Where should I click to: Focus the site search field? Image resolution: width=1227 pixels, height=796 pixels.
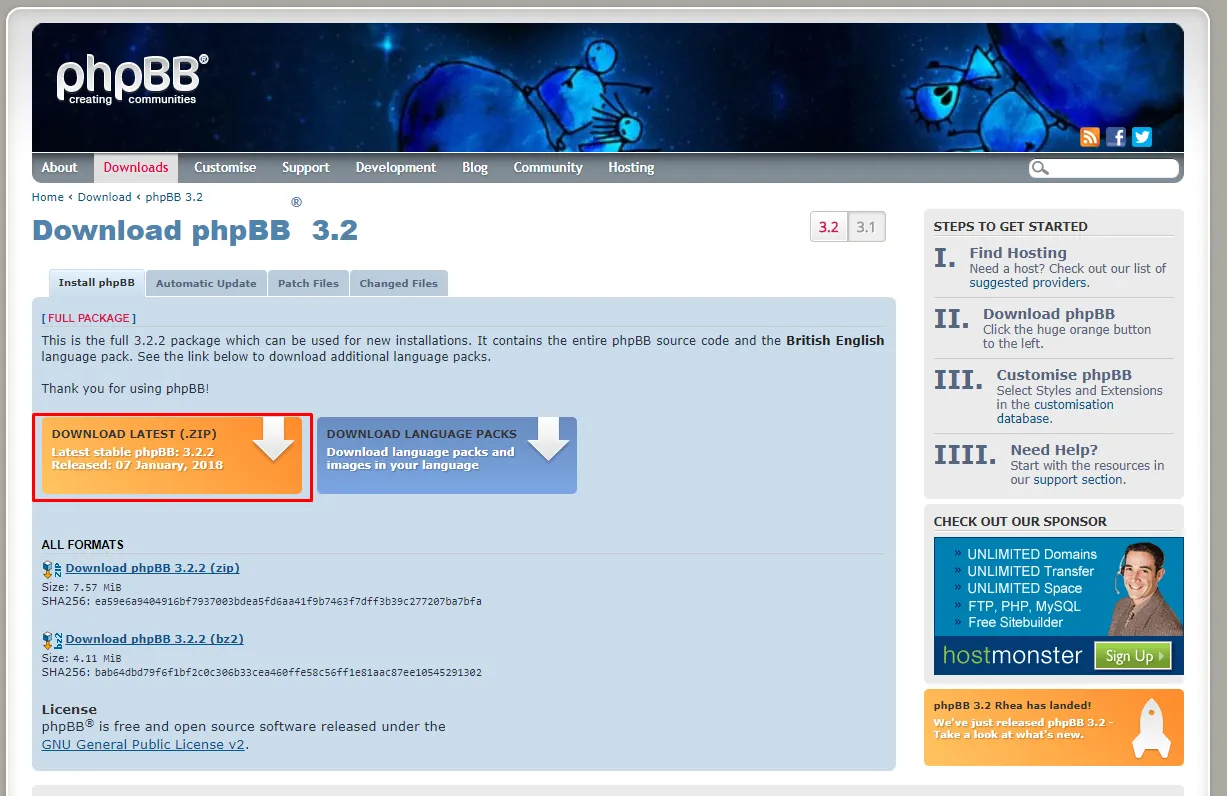[x=1104, y=168]
